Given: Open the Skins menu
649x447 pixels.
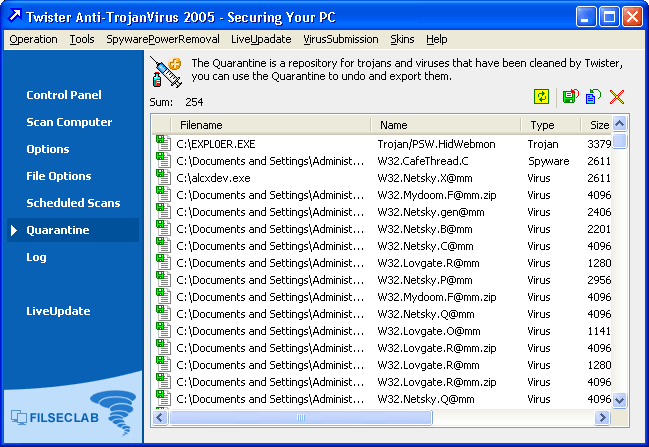Looking at the screenshot, I should [402, 39].
